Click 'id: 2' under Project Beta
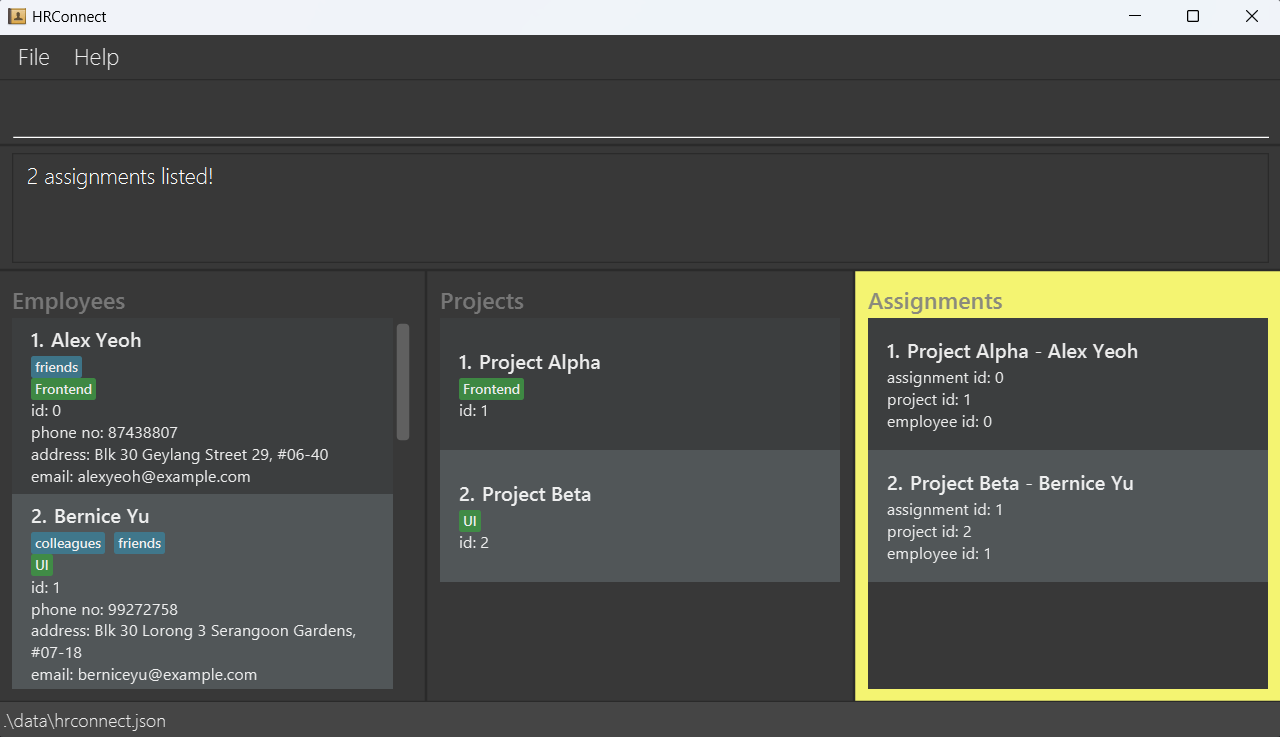 pos(474,543)
